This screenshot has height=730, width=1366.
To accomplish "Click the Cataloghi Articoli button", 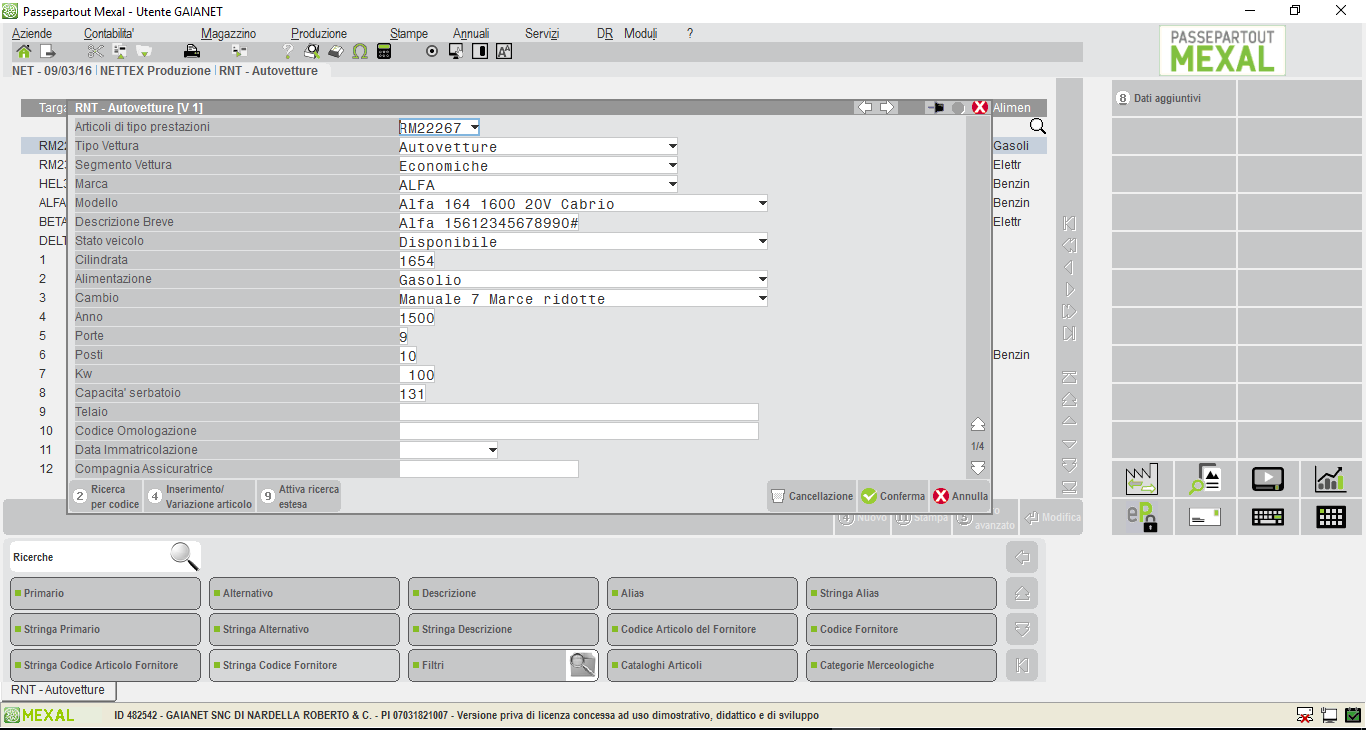I will tap(702, 665).
